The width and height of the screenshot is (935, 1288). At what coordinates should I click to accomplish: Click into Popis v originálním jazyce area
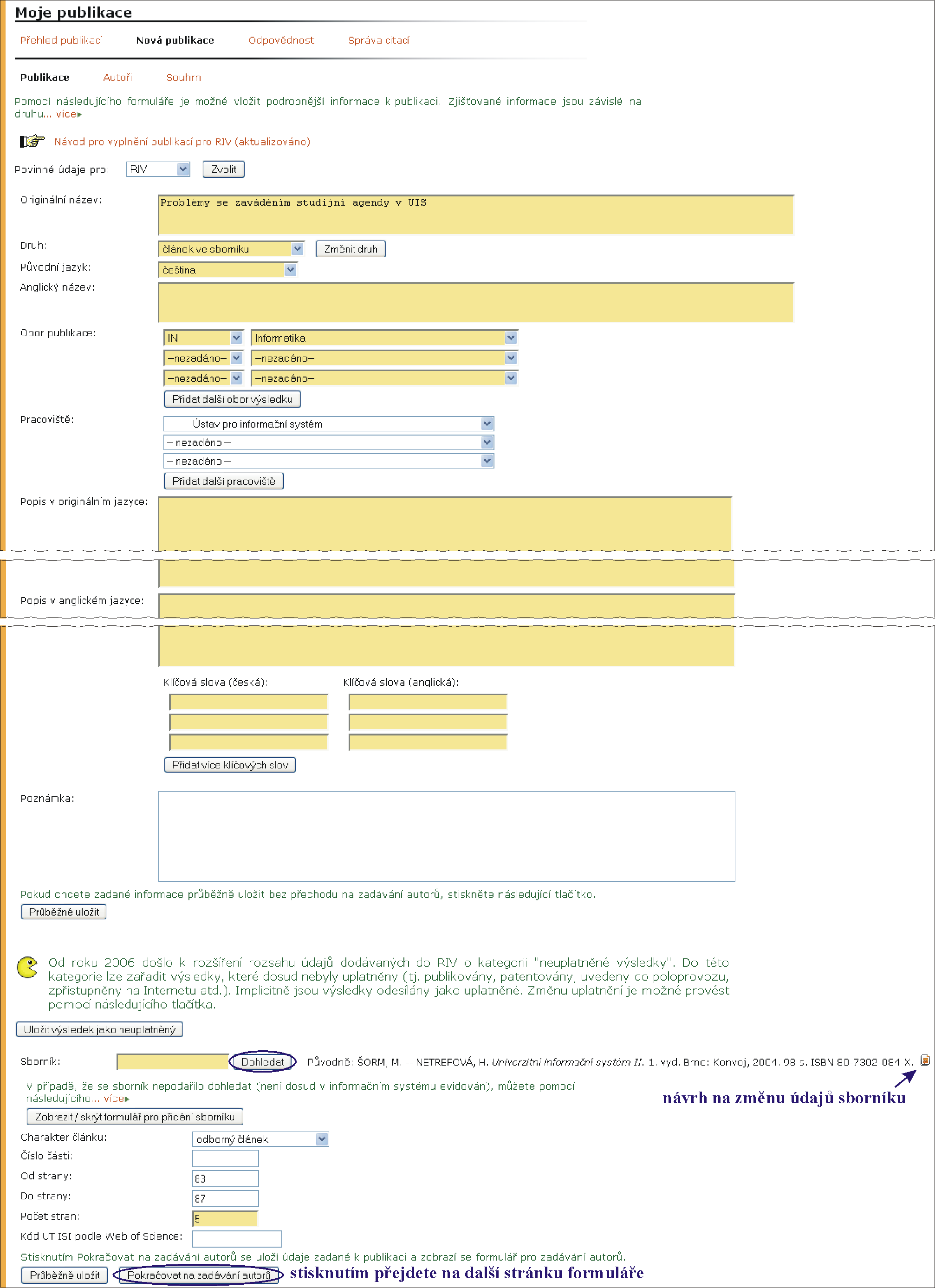tap(446, 524)
